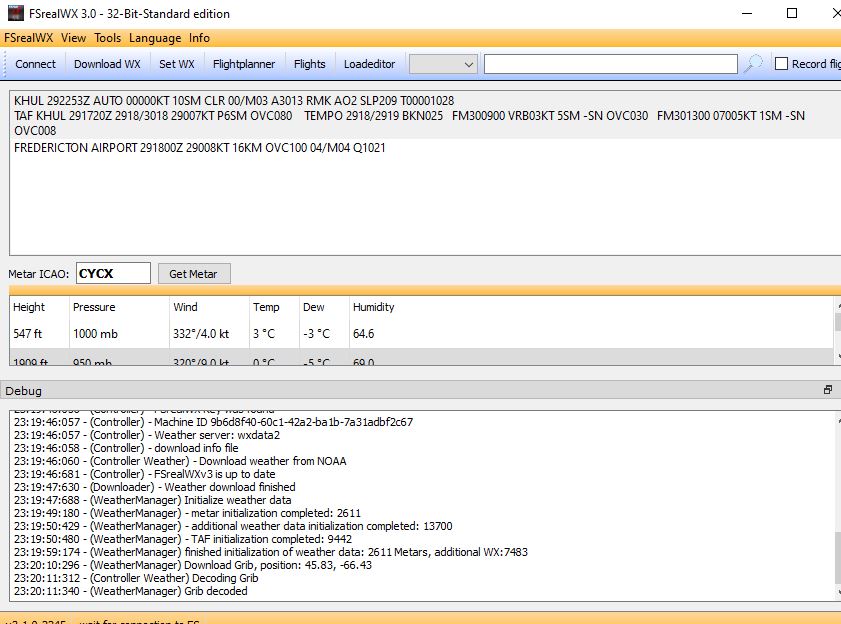
Task: Open the Language menu
Action: (x=155, y=38)
